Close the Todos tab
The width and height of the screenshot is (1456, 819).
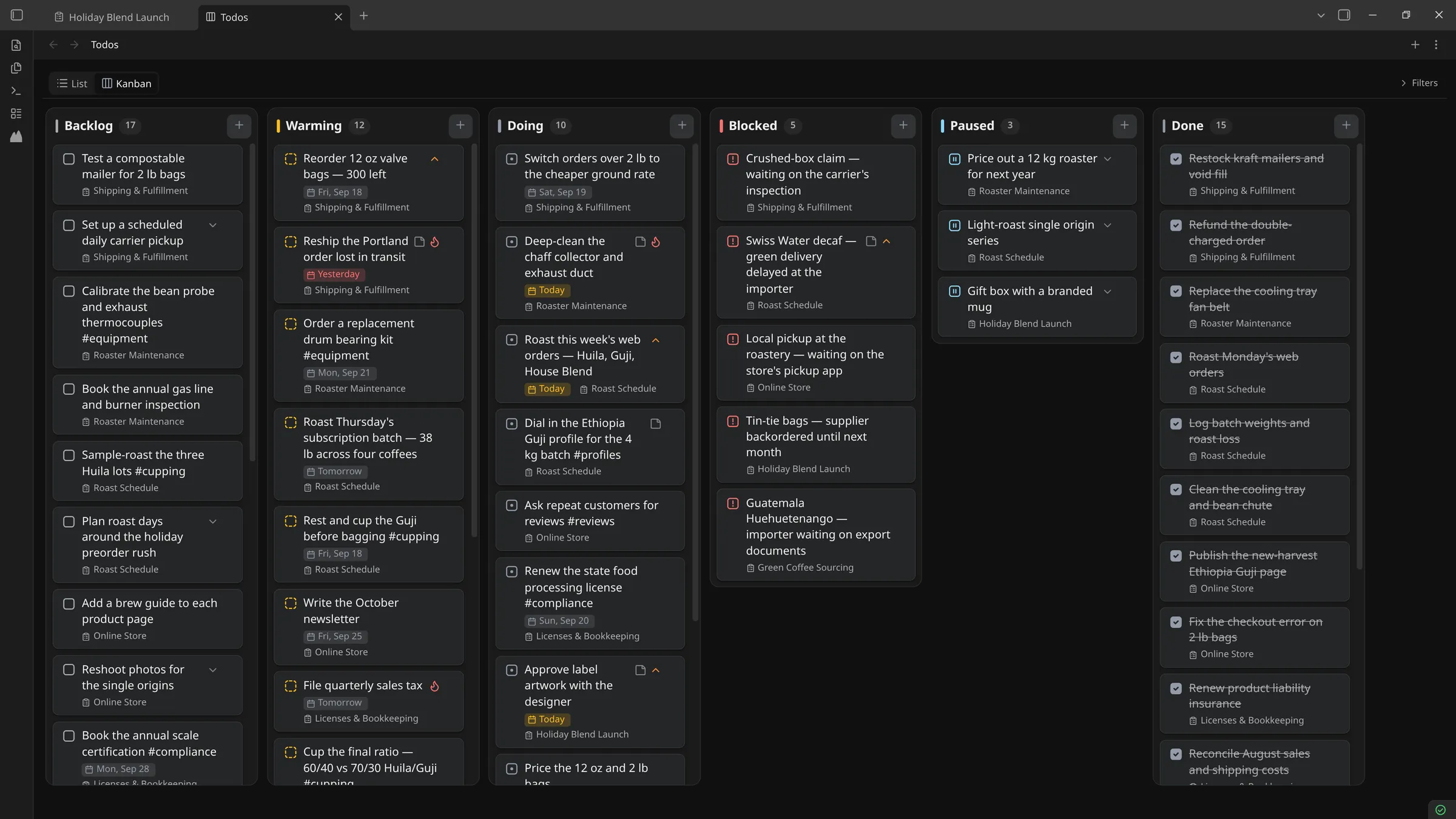[x=339, y=17]
